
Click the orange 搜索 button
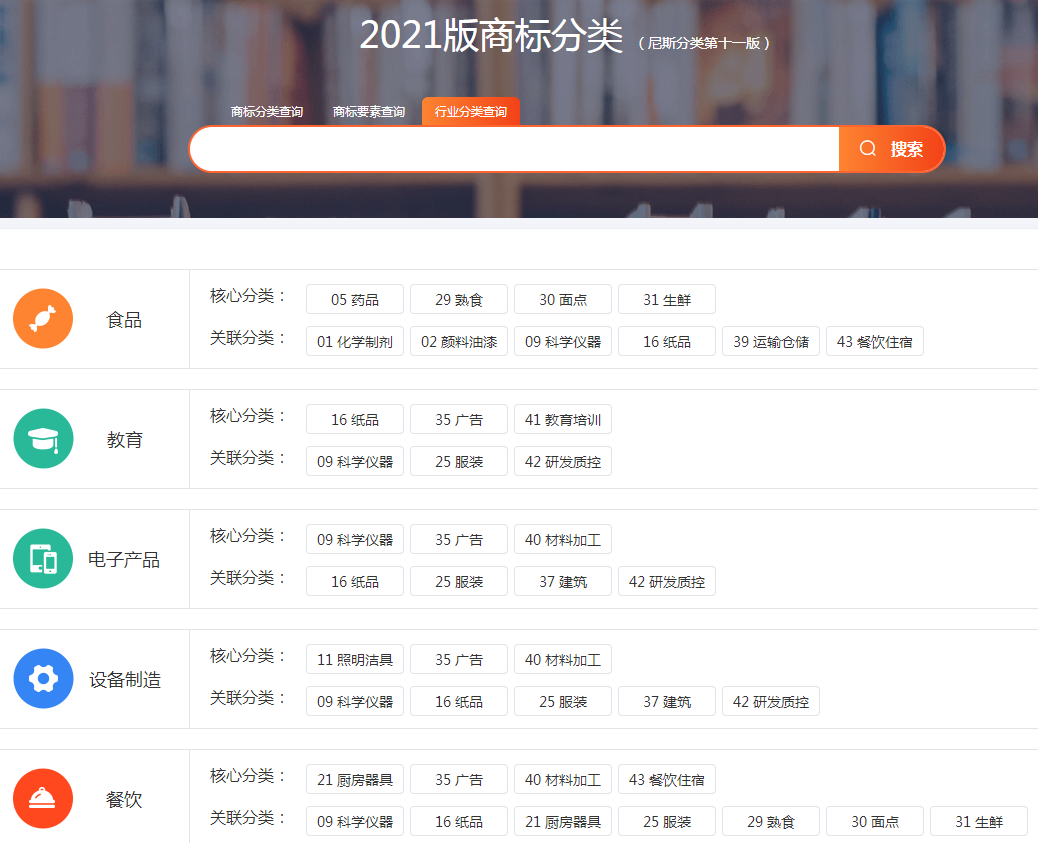click(x=892, y=149)
